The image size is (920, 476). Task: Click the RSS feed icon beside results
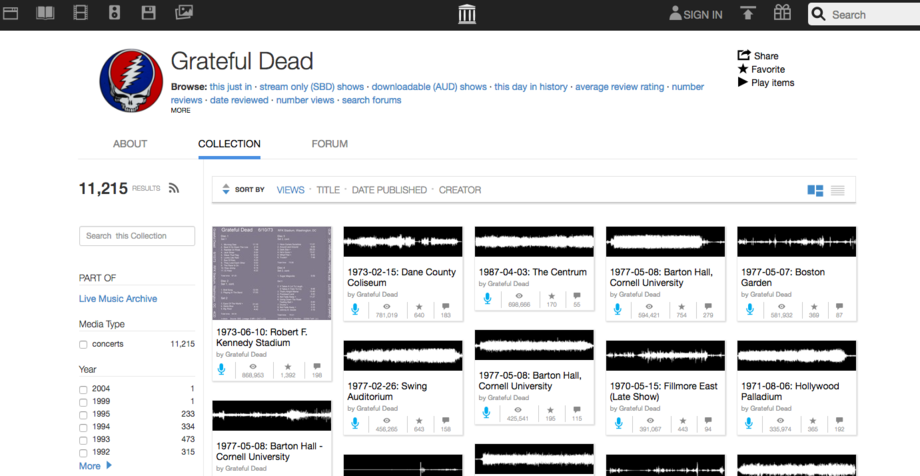[174, 188]
